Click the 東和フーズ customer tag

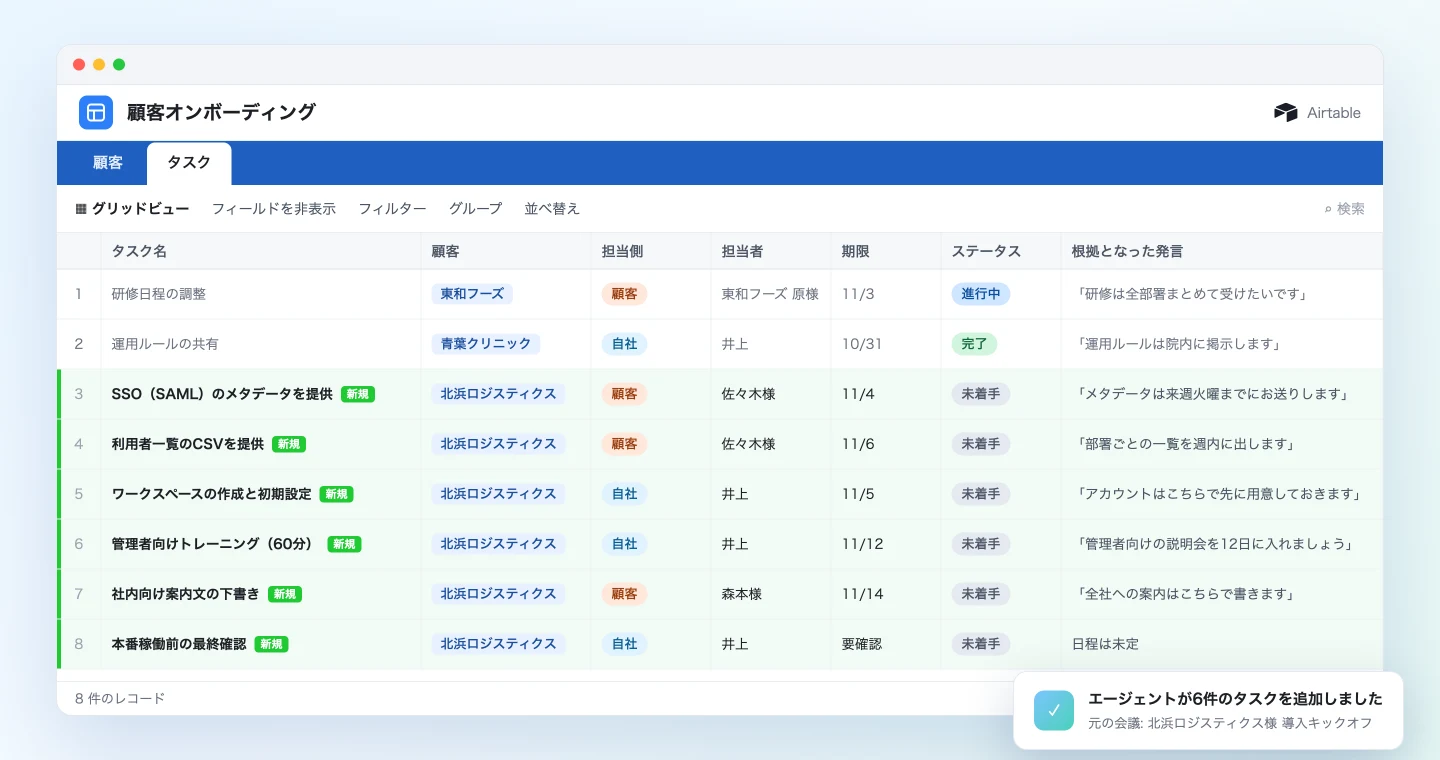click(472, 294)
